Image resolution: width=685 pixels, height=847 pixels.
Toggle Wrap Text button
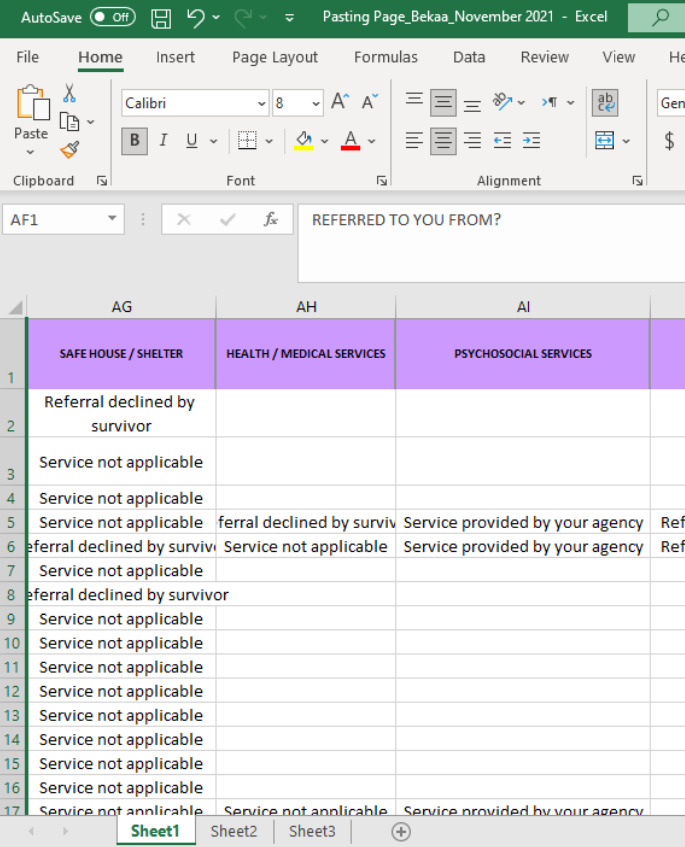pos(605,103)
